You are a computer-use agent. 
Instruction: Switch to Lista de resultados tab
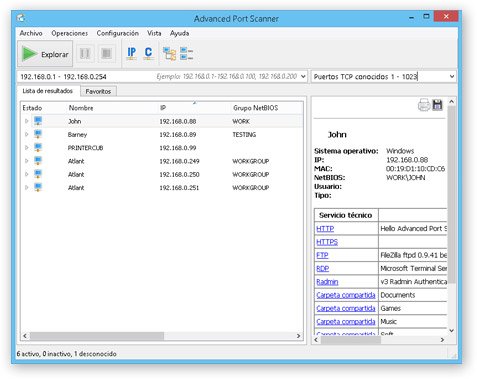click(48, 91)
